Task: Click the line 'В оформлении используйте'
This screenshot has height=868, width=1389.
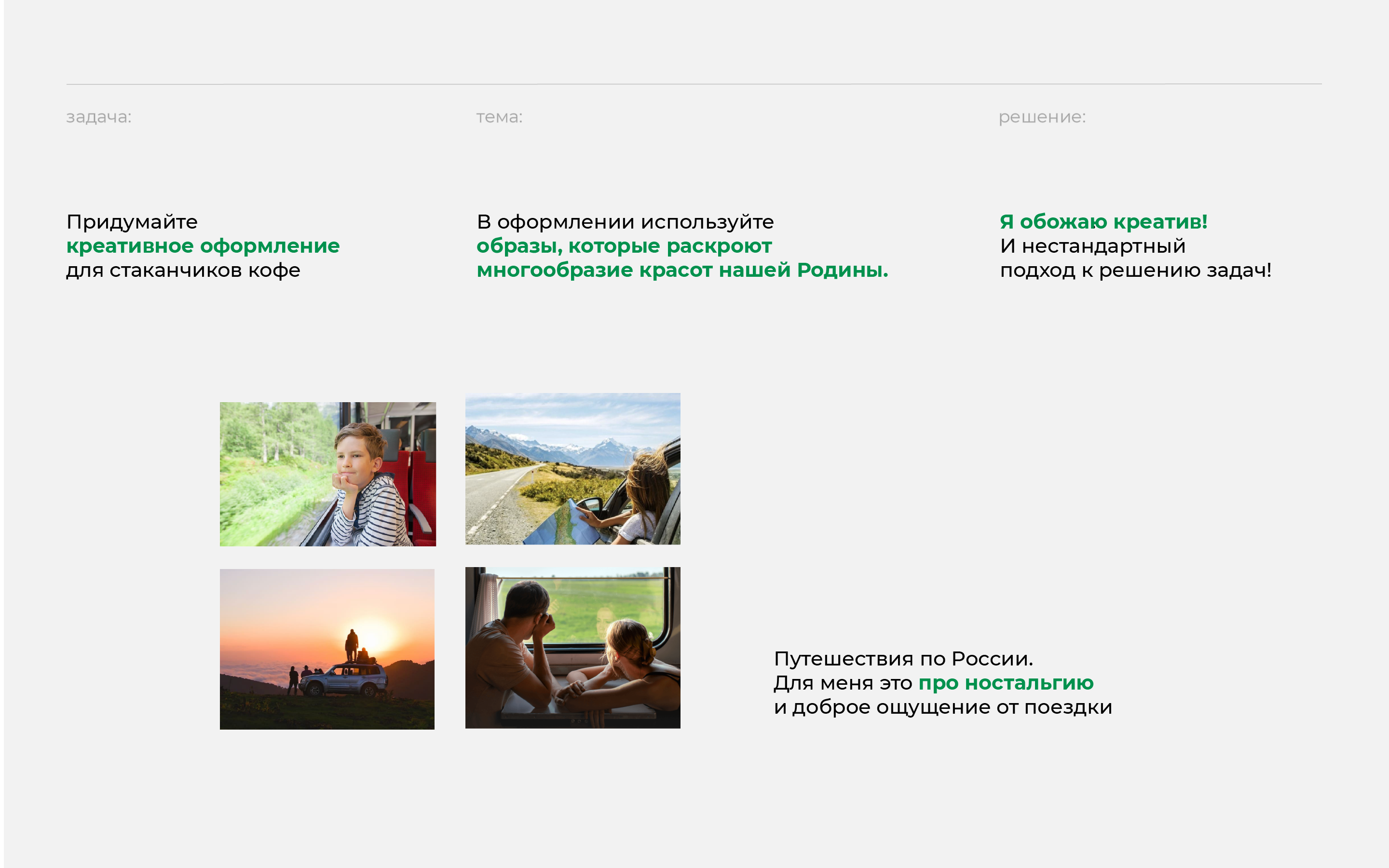Action: pos(625,222)
